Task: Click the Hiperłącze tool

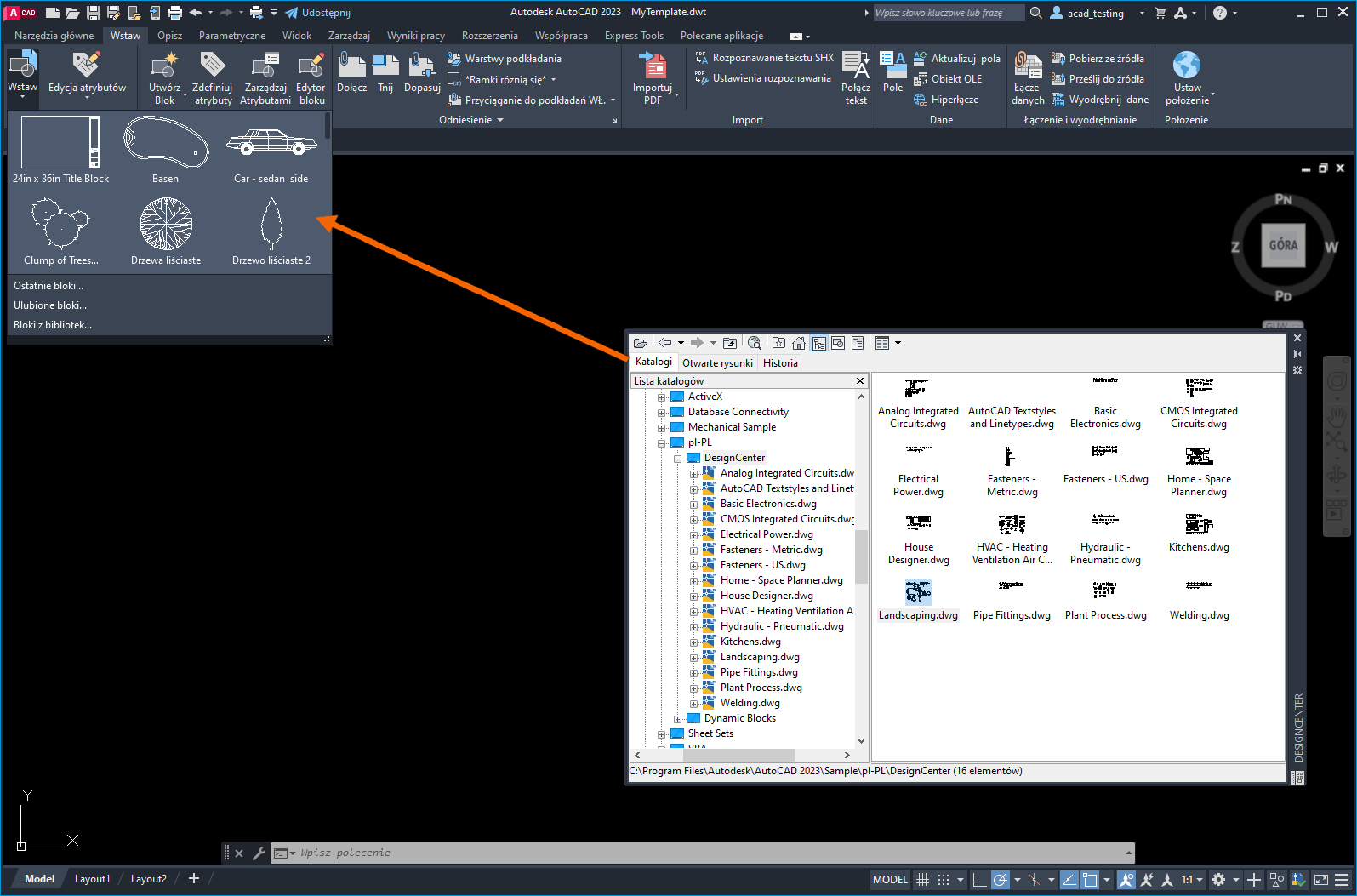Action: pos(945,100)
